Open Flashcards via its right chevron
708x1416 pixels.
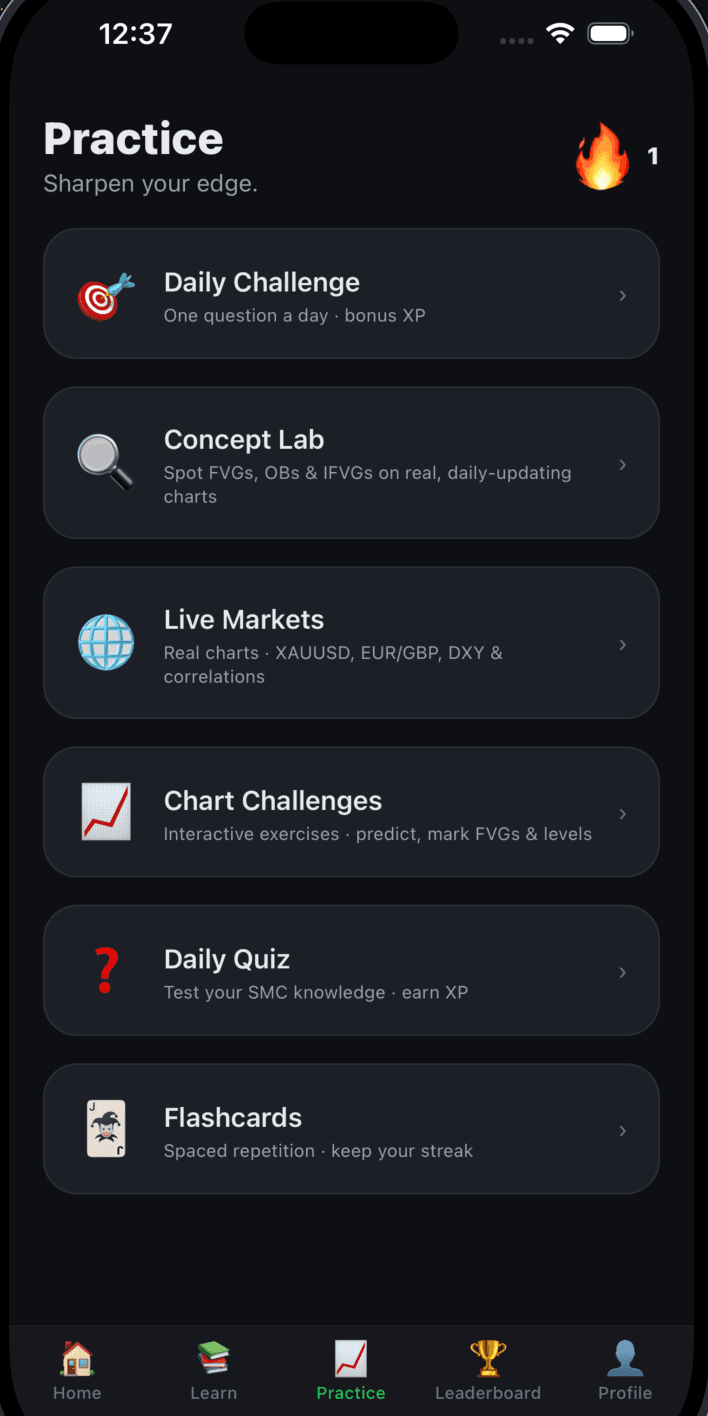pos(623,1130)
